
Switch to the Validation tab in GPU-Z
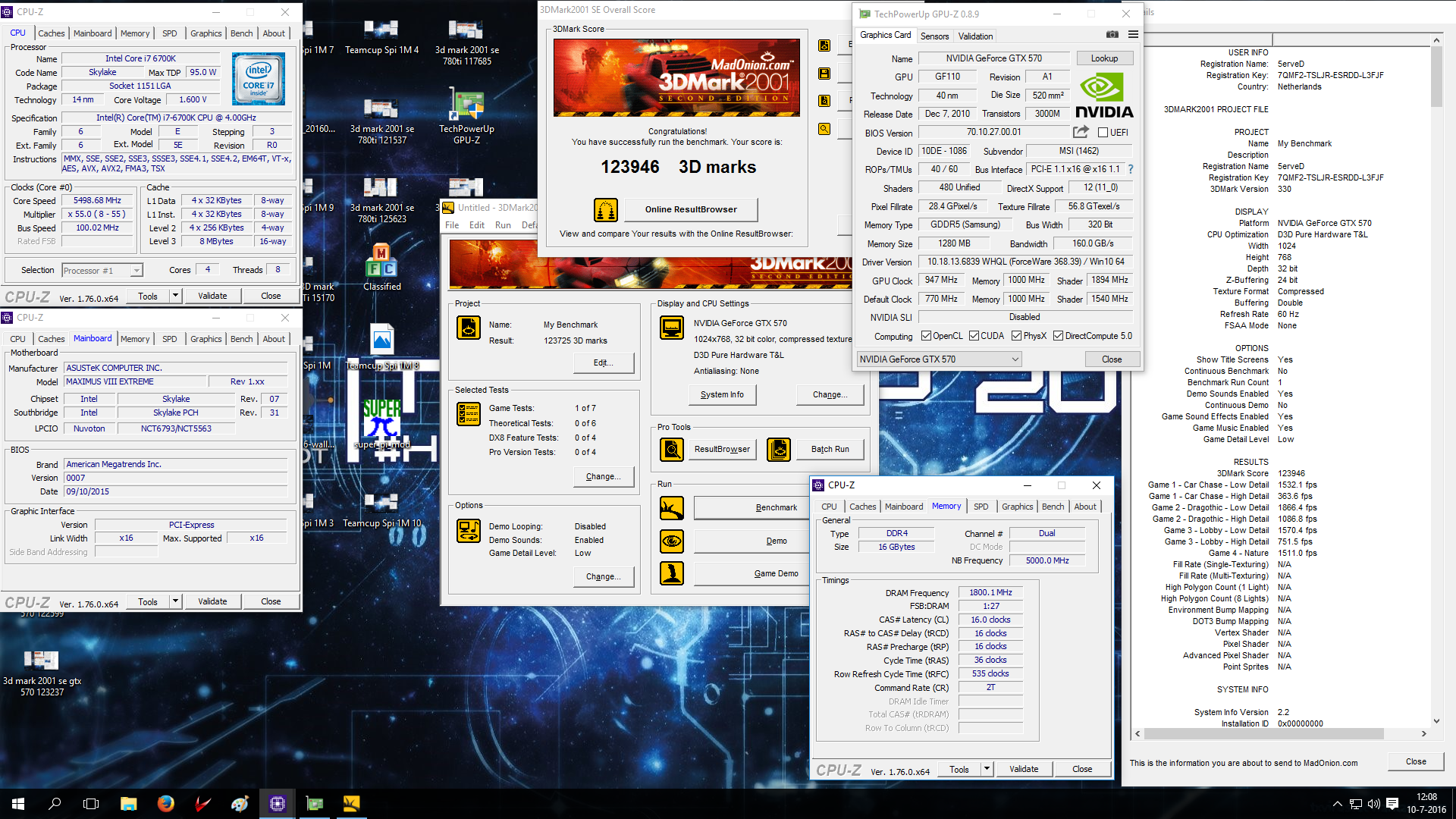point(975,36)
